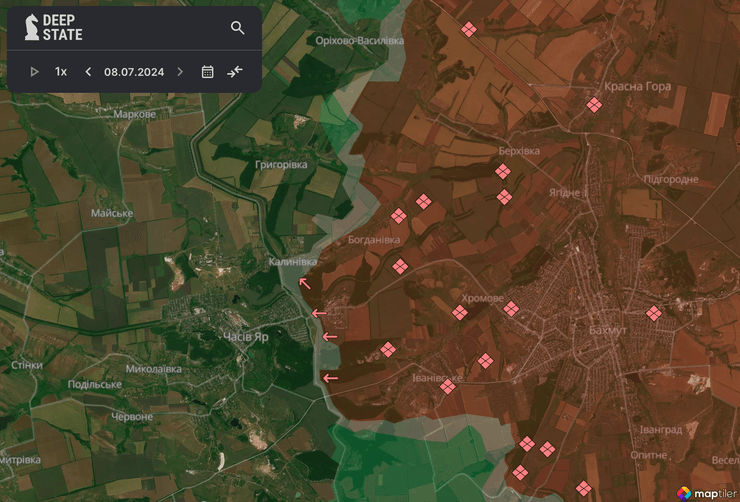The image size is (740, 502).
Task: Go to the previous date with left chevron
Action: click(x=88, y=72)
